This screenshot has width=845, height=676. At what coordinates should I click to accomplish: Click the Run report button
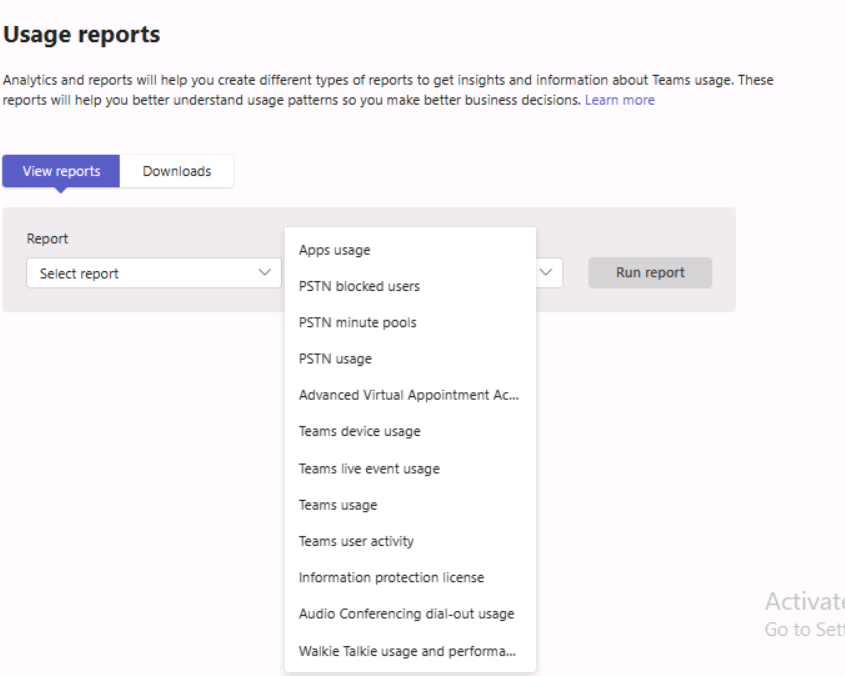pos(649,272)
